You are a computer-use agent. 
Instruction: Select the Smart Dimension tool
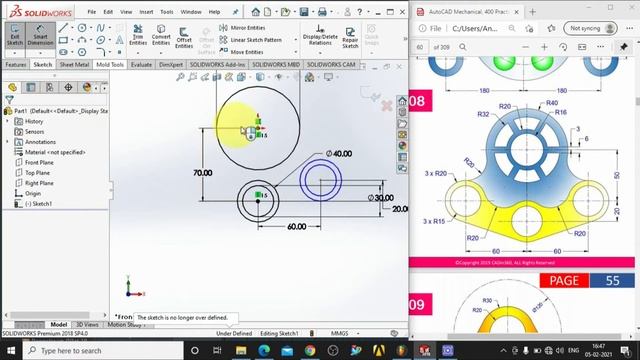click(40, 35)
